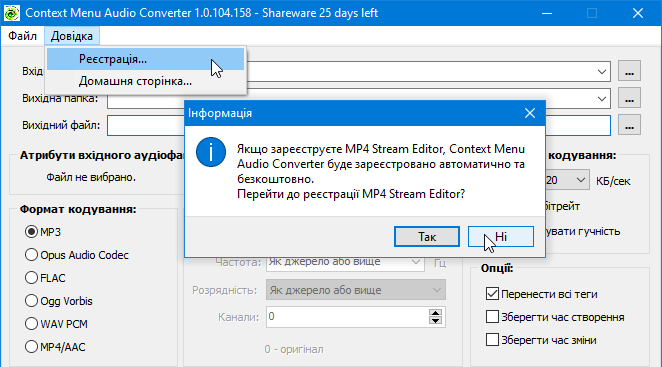Click the blue information icon in dialog
The height and width of the screenshot is (367, 662).
(x=211, y=152)
